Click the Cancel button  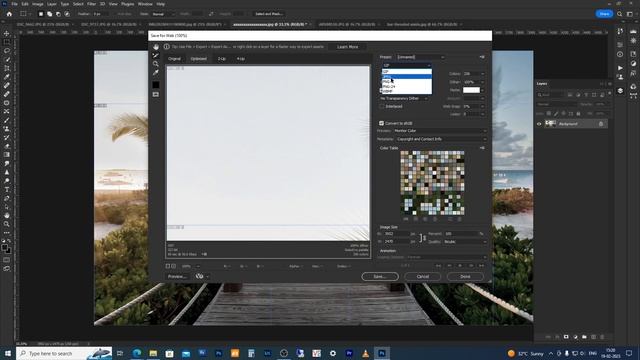coord(422,276)
